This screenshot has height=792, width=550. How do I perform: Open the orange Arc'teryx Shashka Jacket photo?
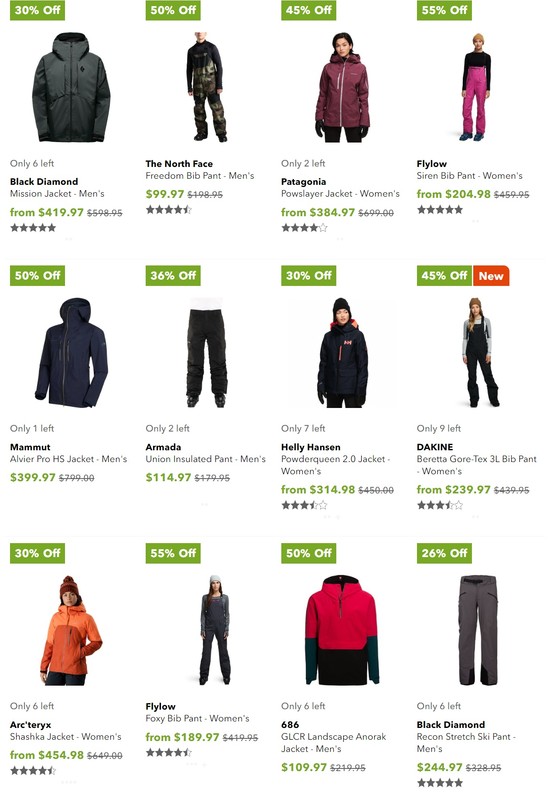point(71,630)
